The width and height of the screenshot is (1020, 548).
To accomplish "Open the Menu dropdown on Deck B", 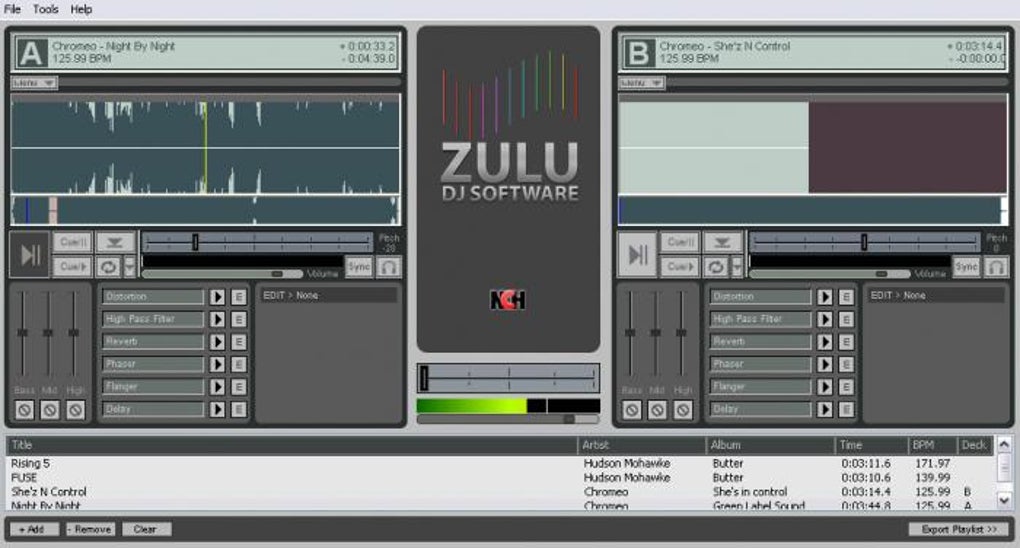I will coord(641,83).
